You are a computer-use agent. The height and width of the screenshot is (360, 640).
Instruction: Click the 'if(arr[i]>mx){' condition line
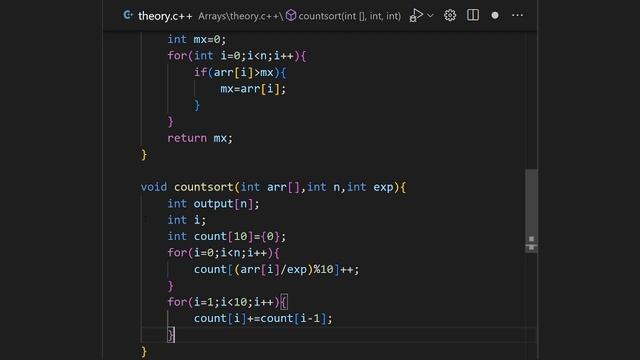[x=240, y=72]
